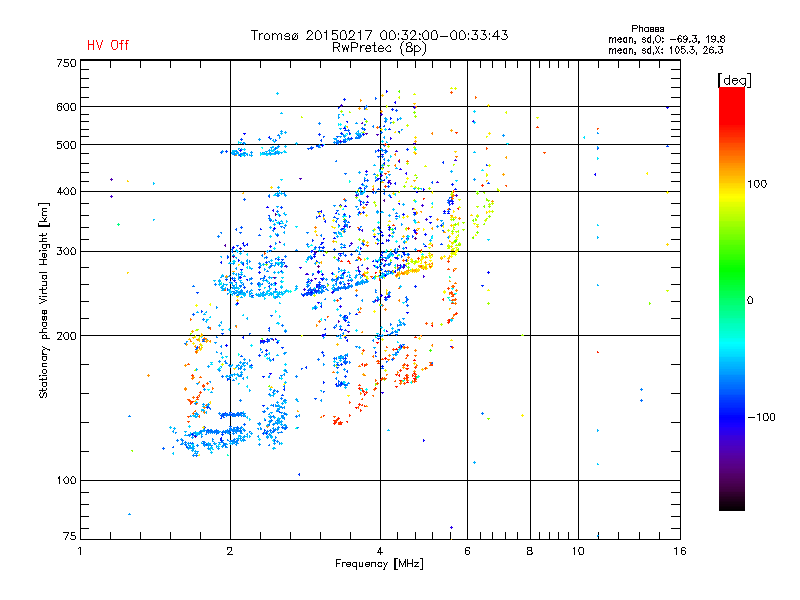Click the '300' height axis label

point(67,251)
